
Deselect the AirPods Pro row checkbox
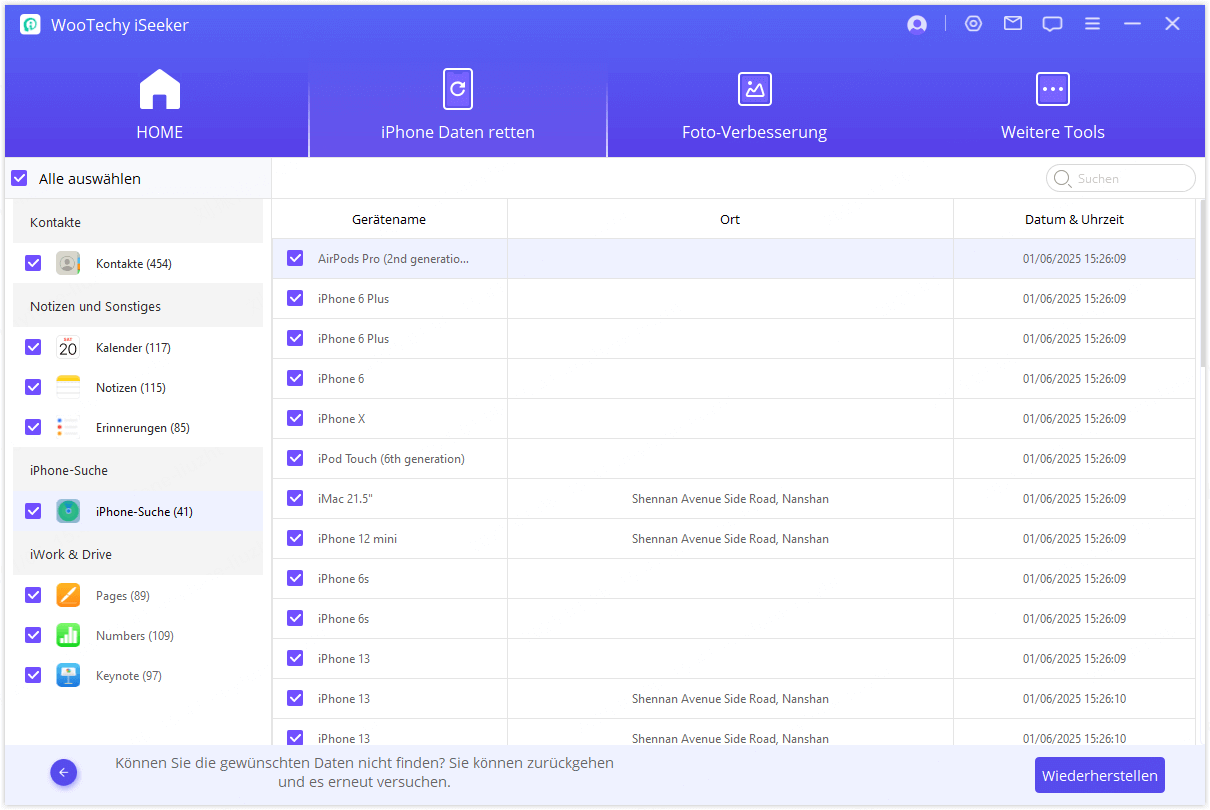295,258
